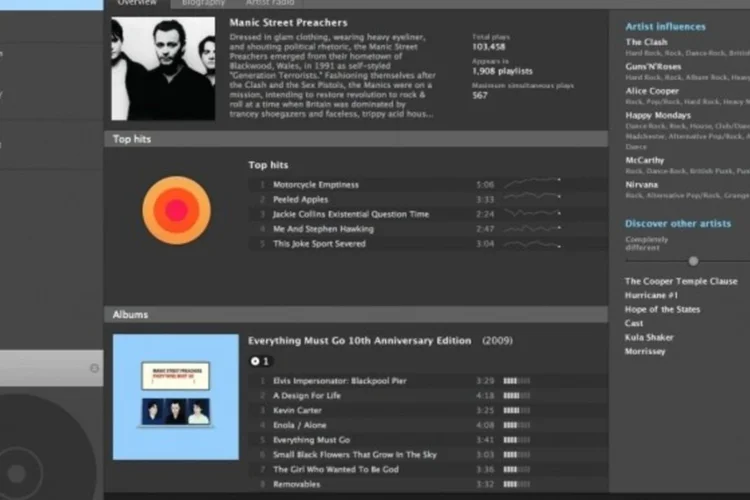Image resolution: width=750 pixels, height=500 pixels.
Task: Open Hurricane #1 artist
Action: (651, 295)
